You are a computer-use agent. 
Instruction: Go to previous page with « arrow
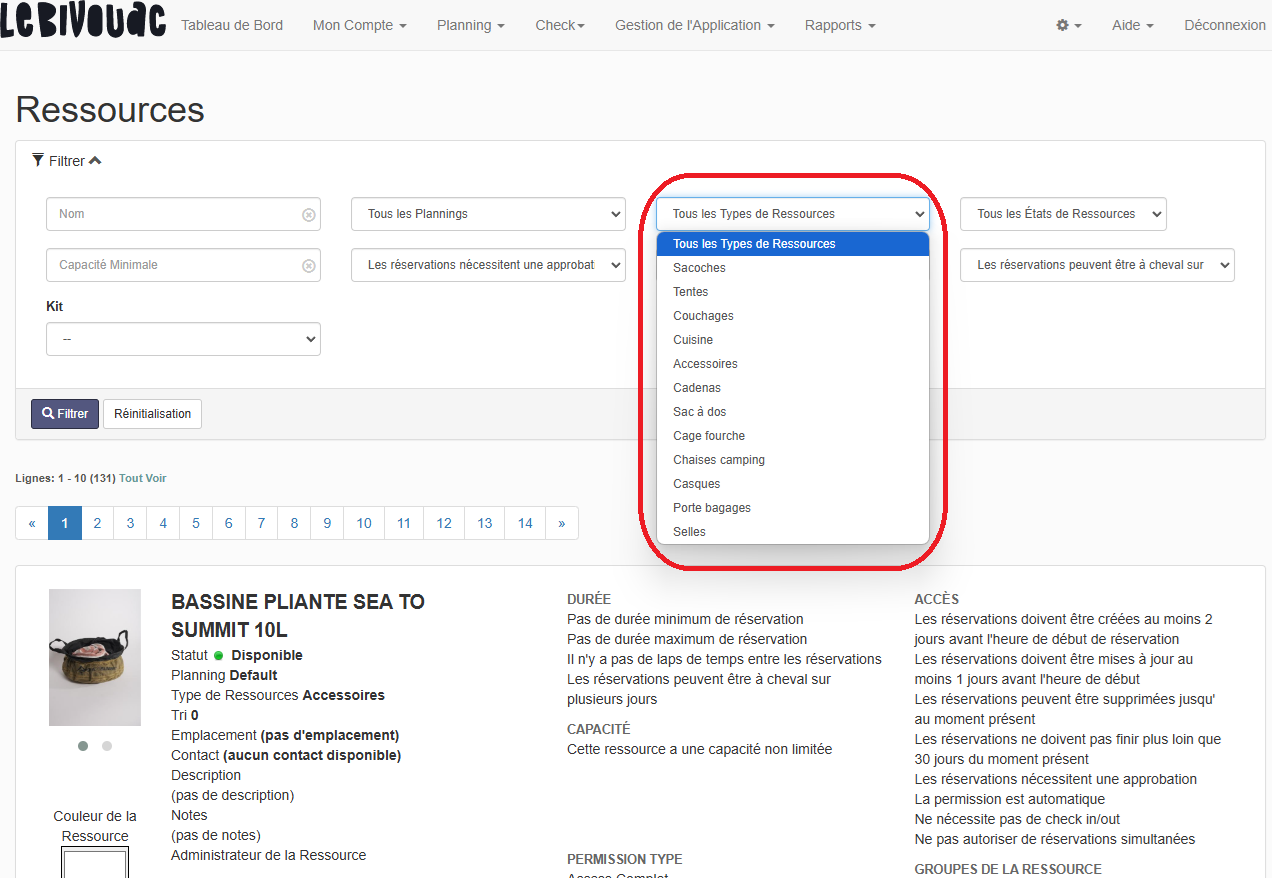(32, 523)
